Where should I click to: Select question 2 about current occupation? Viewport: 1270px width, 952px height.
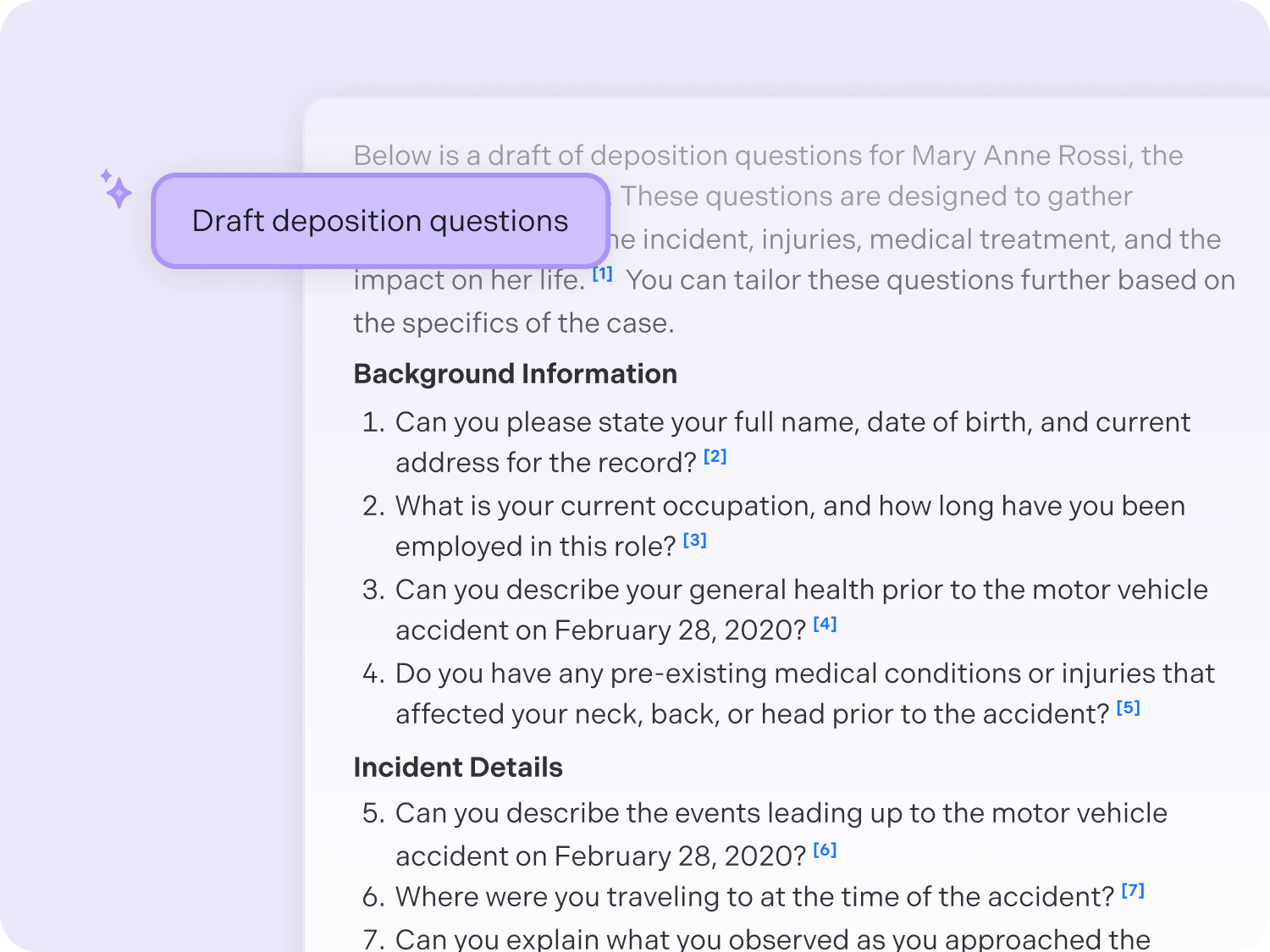click(774, 526)
